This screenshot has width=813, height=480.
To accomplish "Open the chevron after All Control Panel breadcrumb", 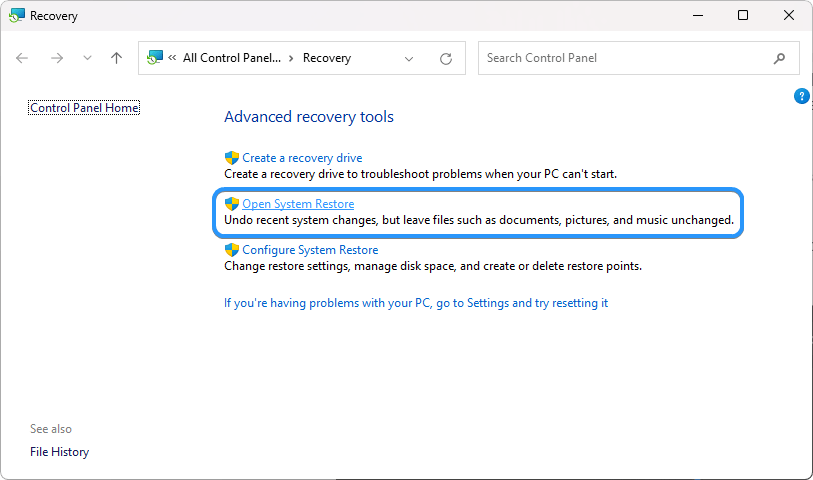I will click(291, 58).
